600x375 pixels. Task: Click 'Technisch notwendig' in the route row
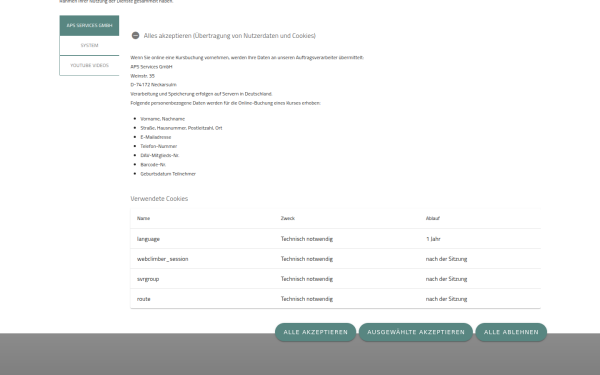tap(307, 299)
